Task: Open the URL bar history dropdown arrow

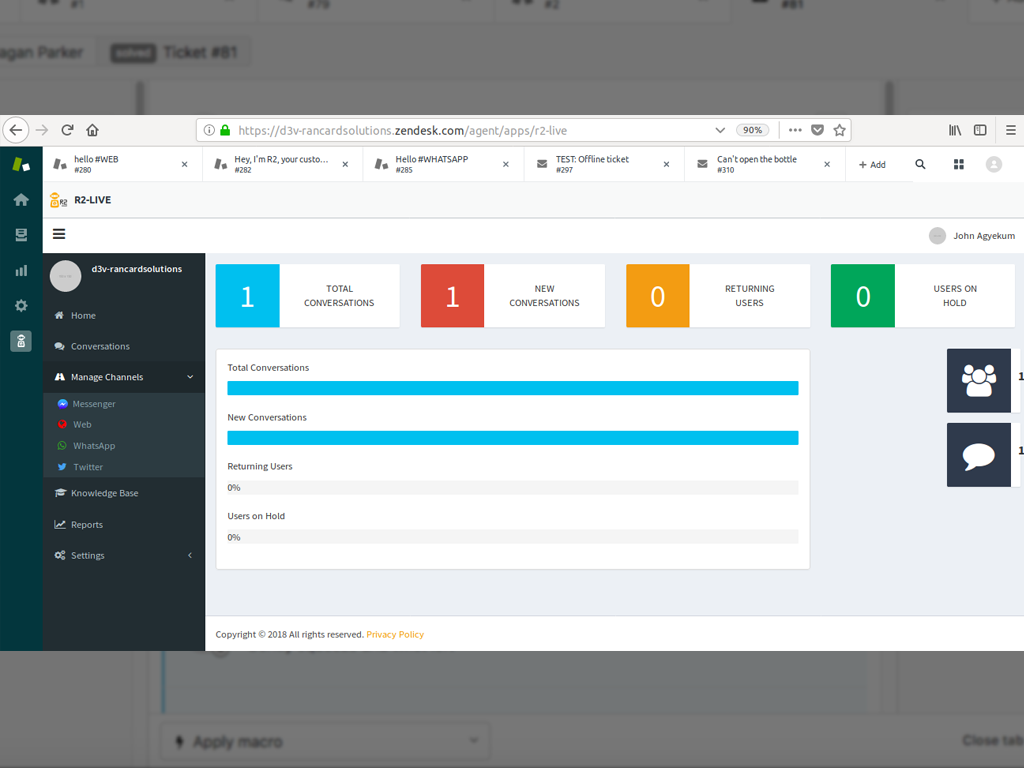Action: coord(720,130)
